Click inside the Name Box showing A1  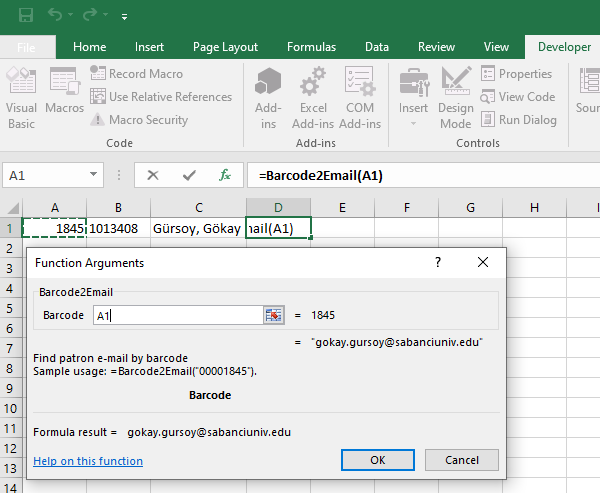click(44, 175)
